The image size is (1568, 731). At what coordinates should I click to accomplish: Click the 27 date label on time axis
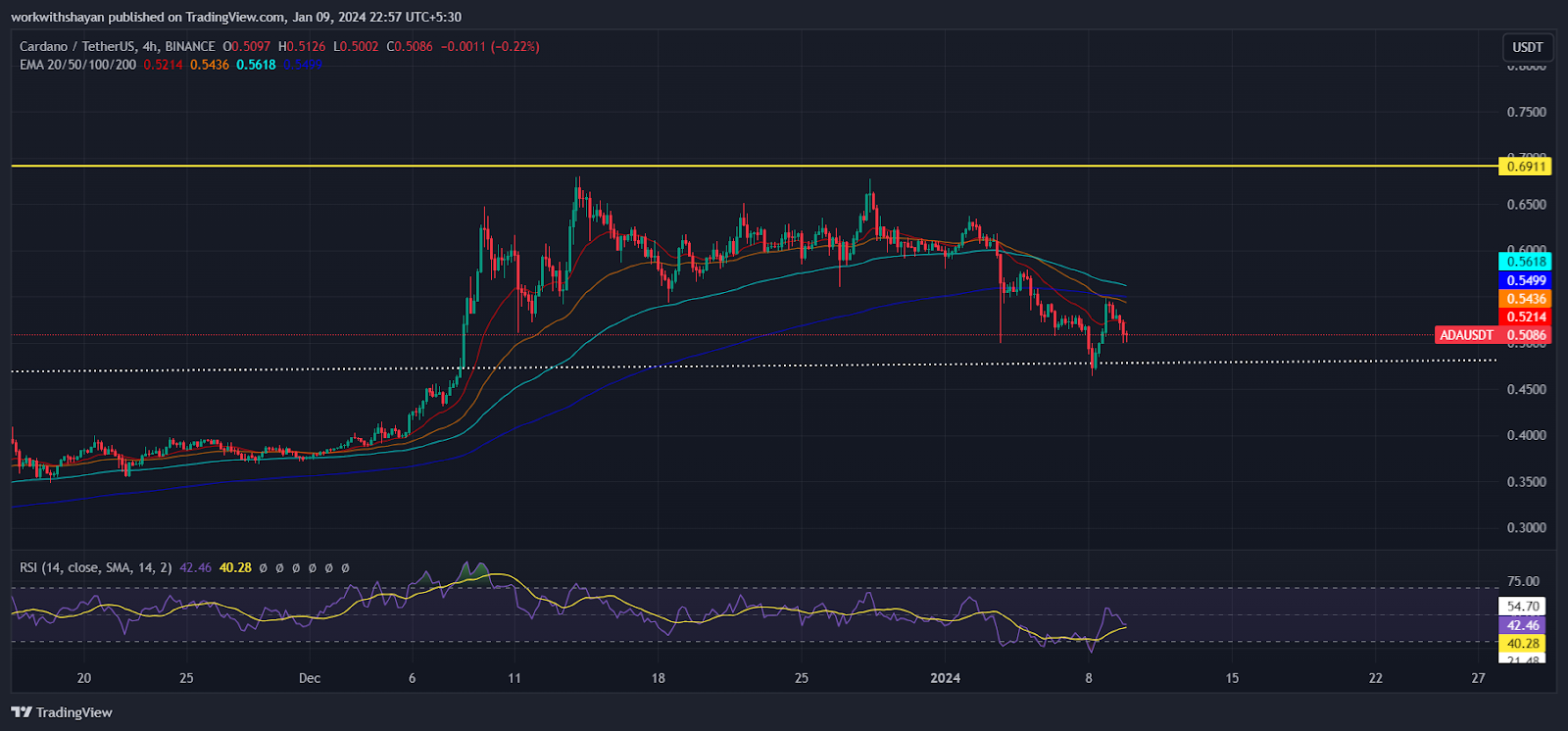1478,678
